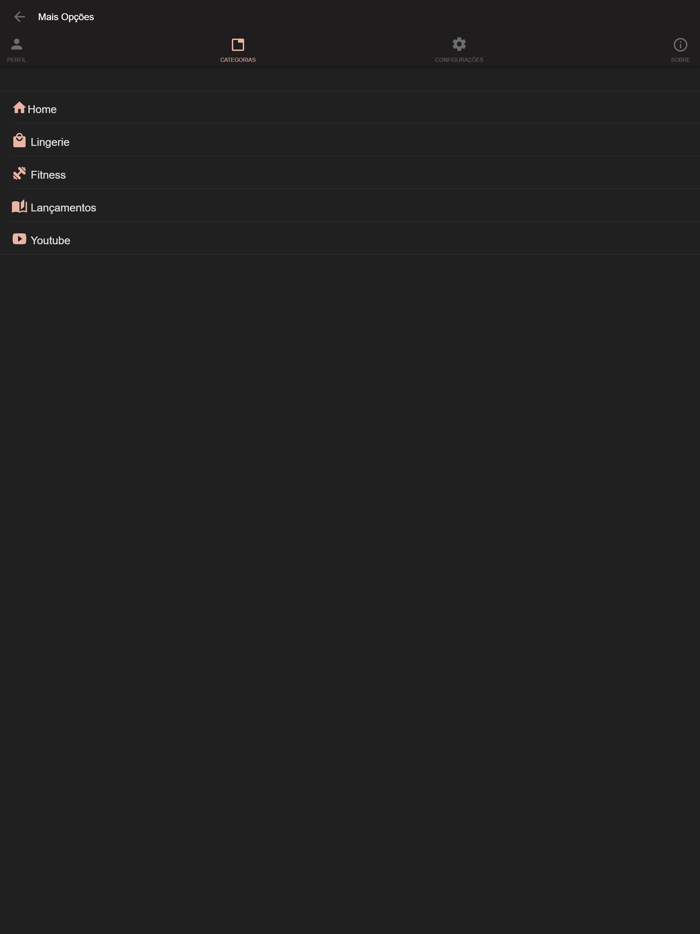
Task: Open the SOBRE tab label
Action: (680, 60)
